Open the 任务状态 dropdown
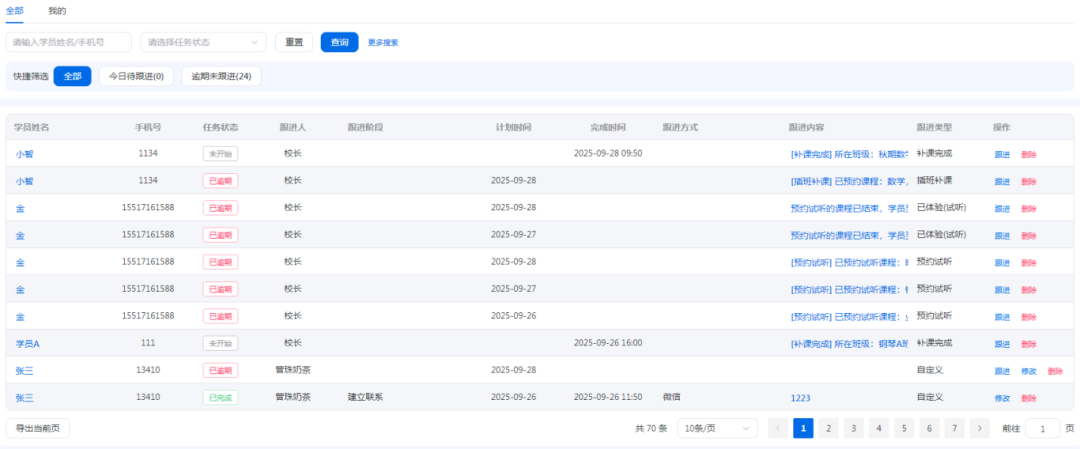This screenshot has height=449, width=1080. click(203, 42)
